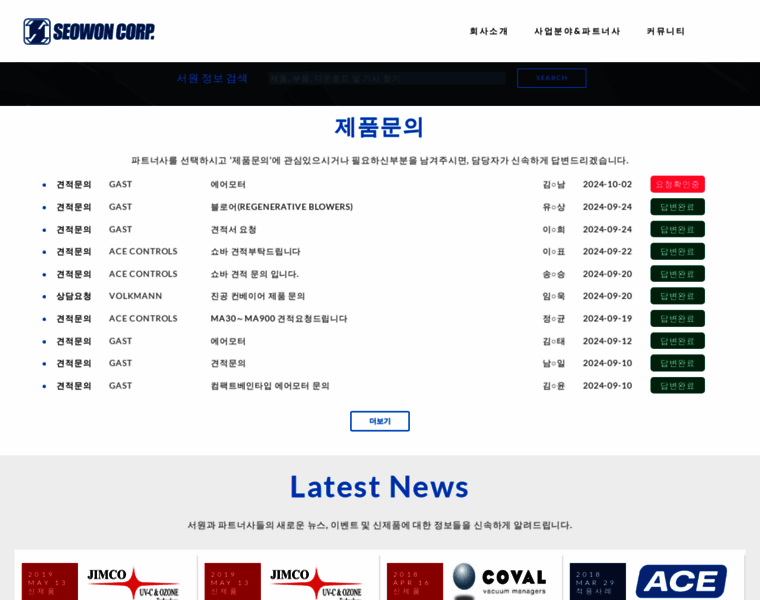Click the SEOWON CORP. logo
Viewport: 760px width, 600px height.
tap(89, 32)
